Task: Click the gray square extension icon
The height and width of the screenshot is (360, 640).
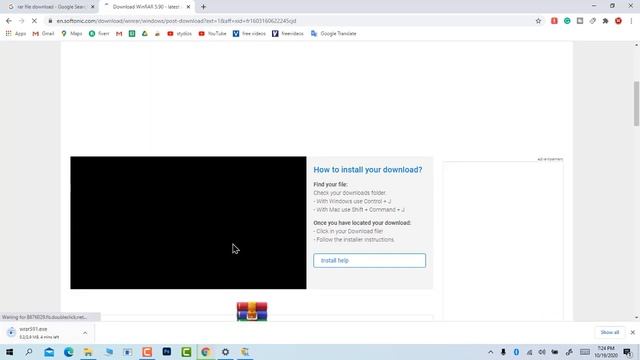Action: click(580, 21)
